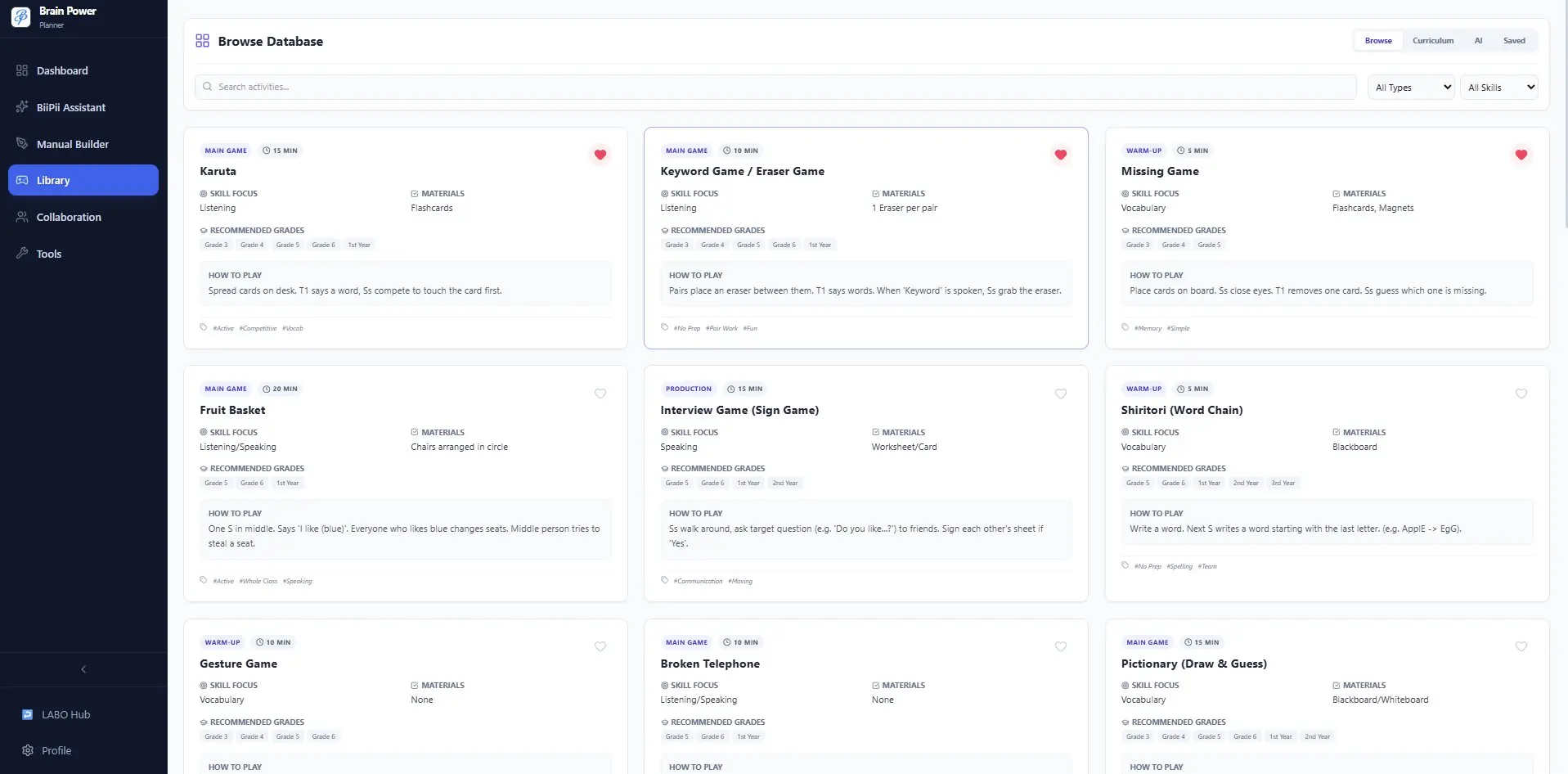The height and width of the screenshot is (774, 1568).
Task: Select Karuta Grade 3 chip
Action: coord(216,245)
